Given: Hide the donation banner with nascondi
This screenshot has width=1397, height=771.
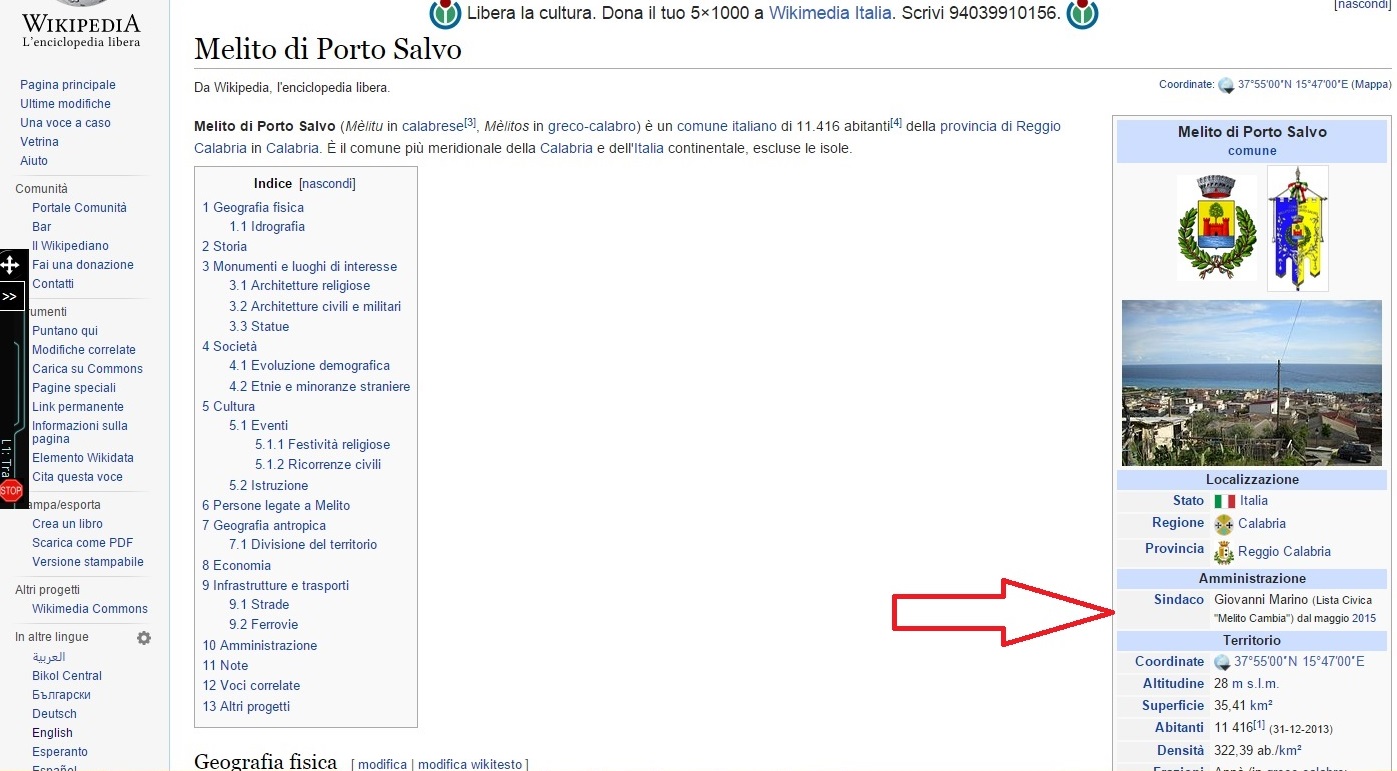Looking at the screenshot, I should [1361, 5].
